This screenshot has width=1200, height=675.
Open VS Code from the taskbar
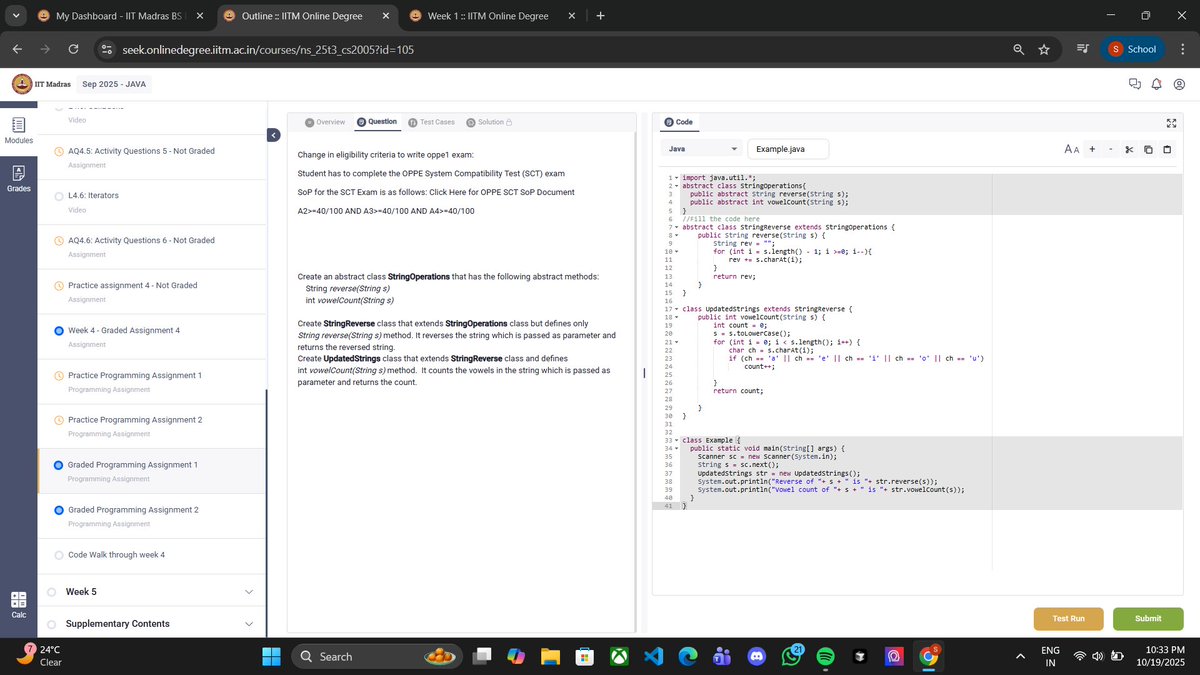click(x=654, y=656)
